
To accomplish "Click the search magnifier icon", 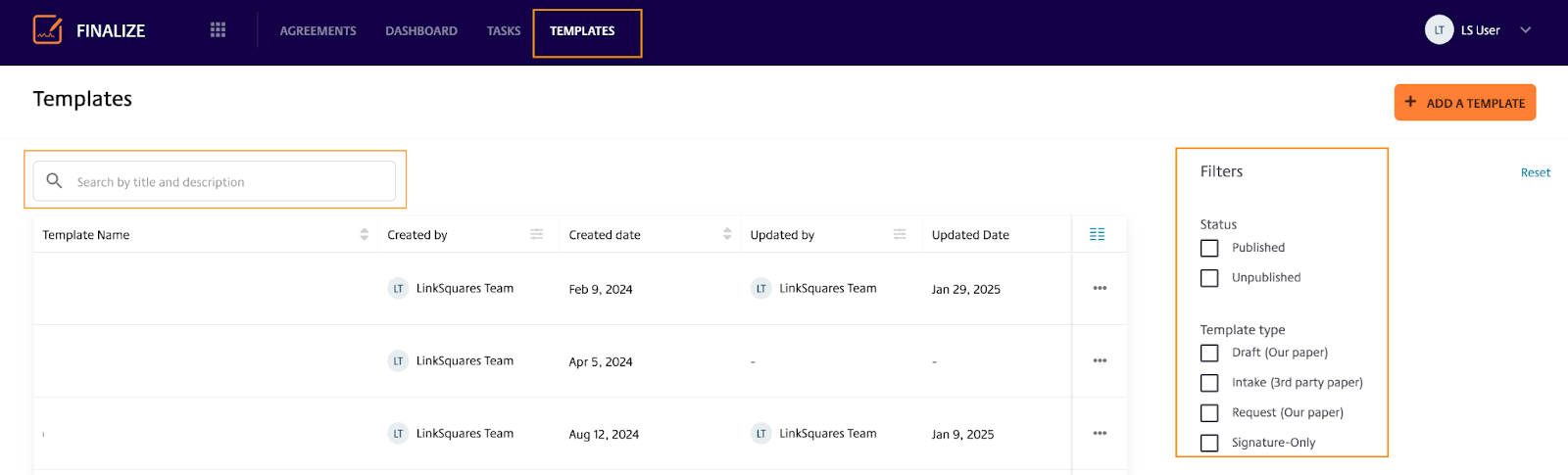I will pos(55,181).
